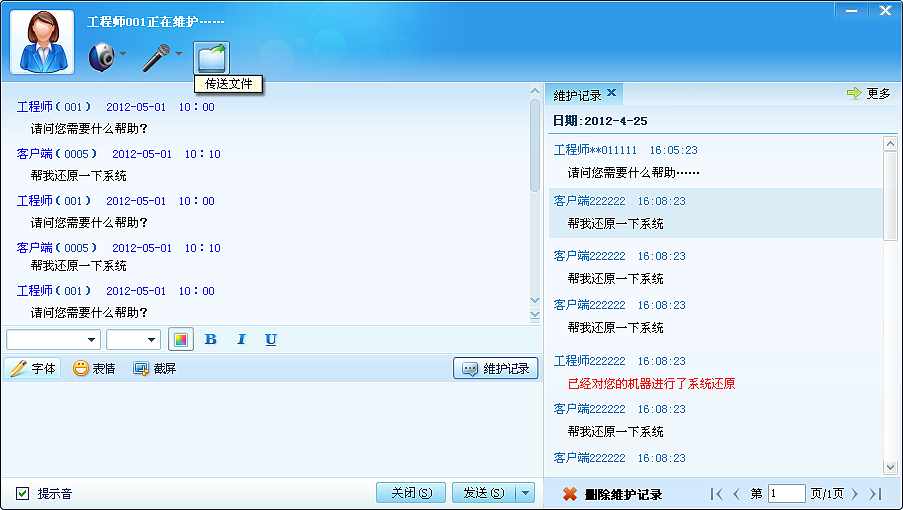Click the 截屏 screenshot tool

154,368
